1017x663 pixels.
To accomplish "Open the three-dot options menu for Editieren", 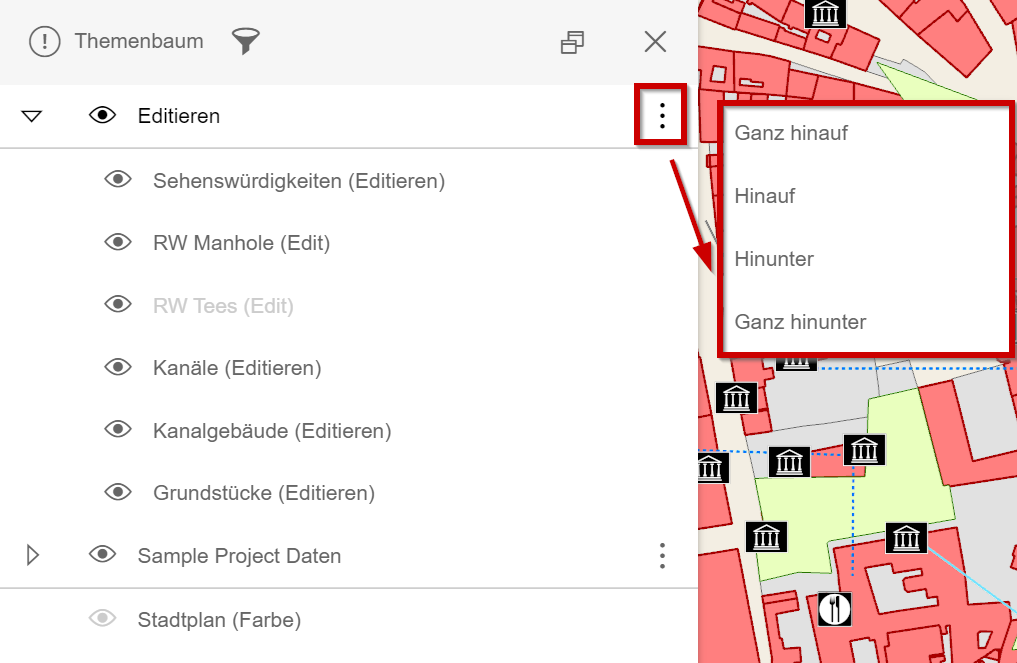I will click(661, 116).
